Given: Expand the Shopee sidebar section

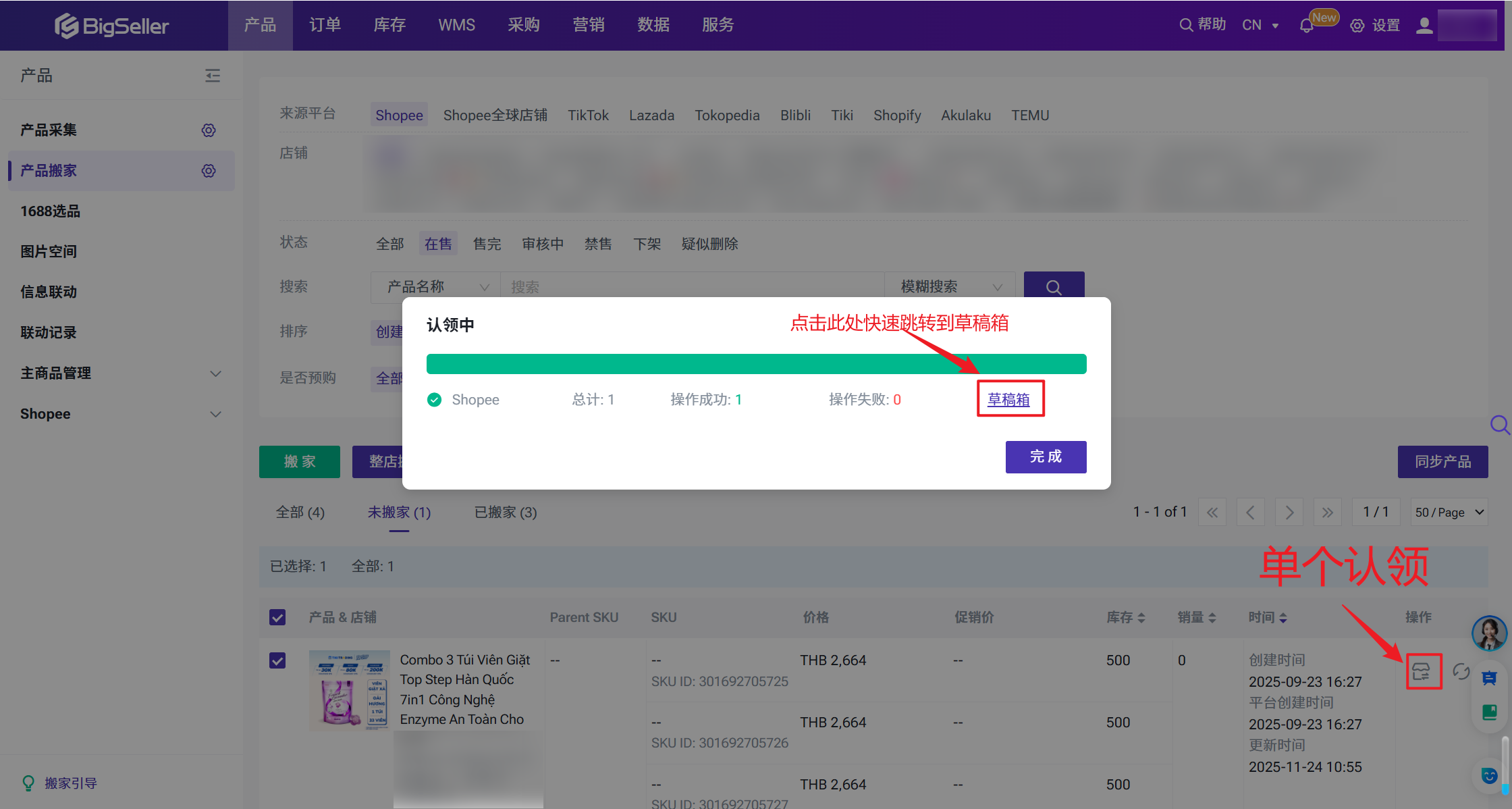Looking at the screenshot, I should click(215, 414).
